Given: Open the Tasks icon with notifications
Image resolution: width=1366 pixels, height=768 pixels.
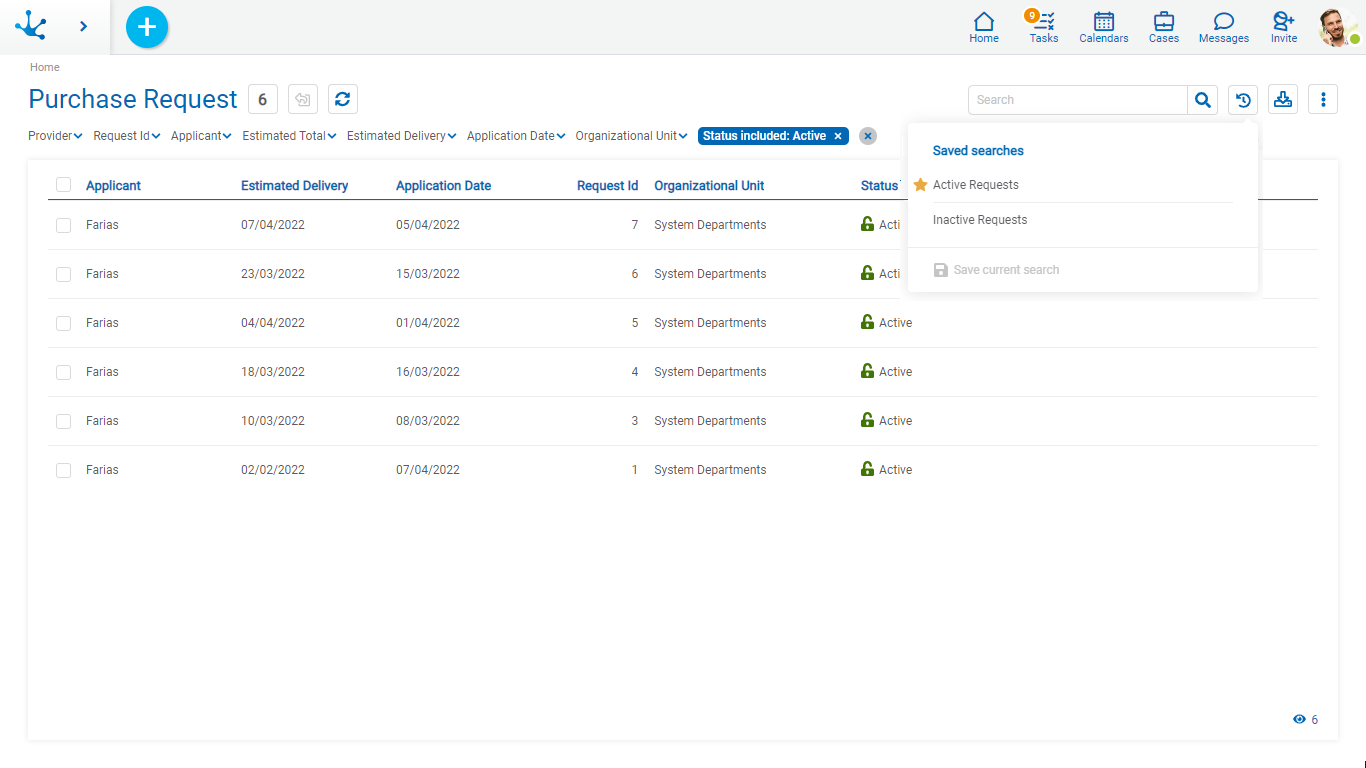Looking at the screenshot, I should [1043, 27].
